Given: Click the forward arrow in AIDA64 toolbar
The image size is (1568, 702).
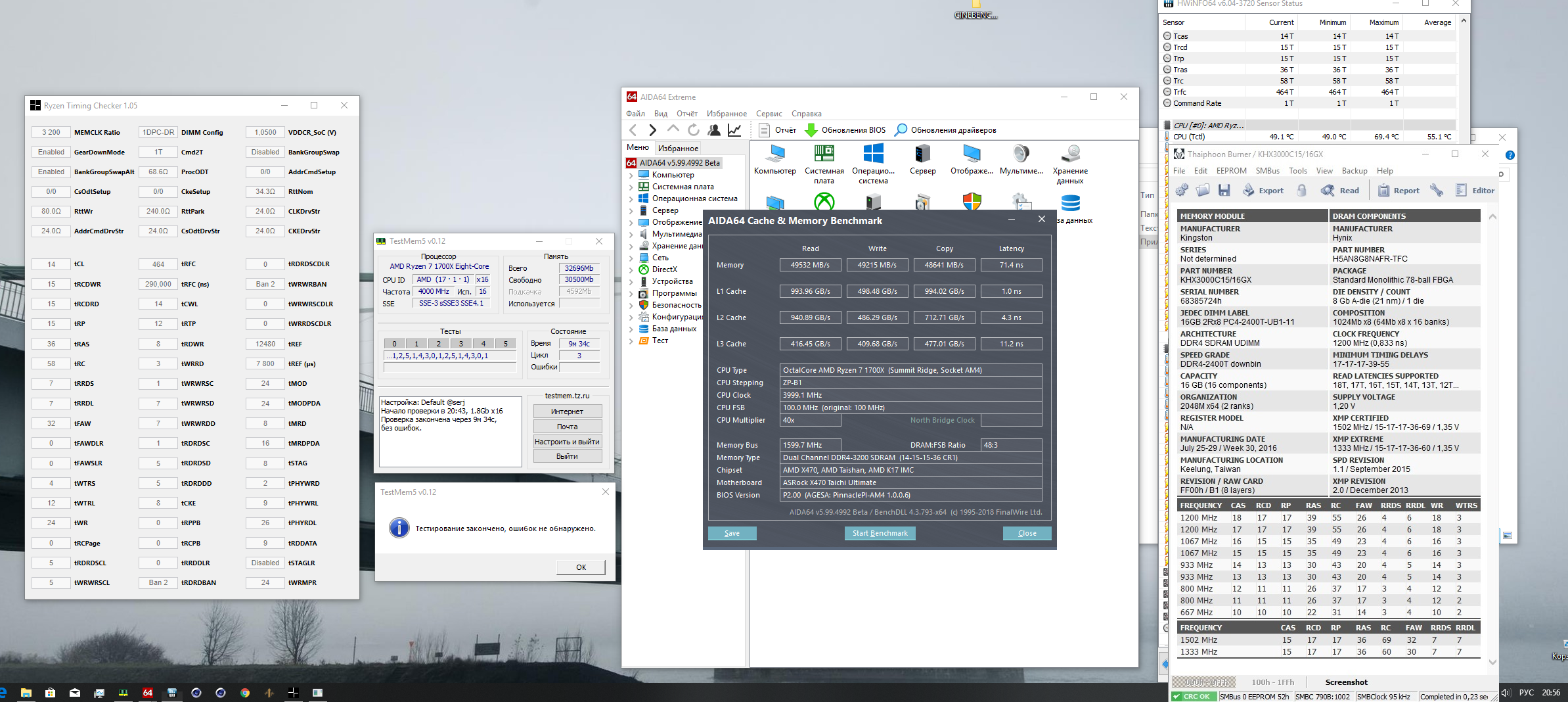Looking at the screenshot, I should point(652,130).
